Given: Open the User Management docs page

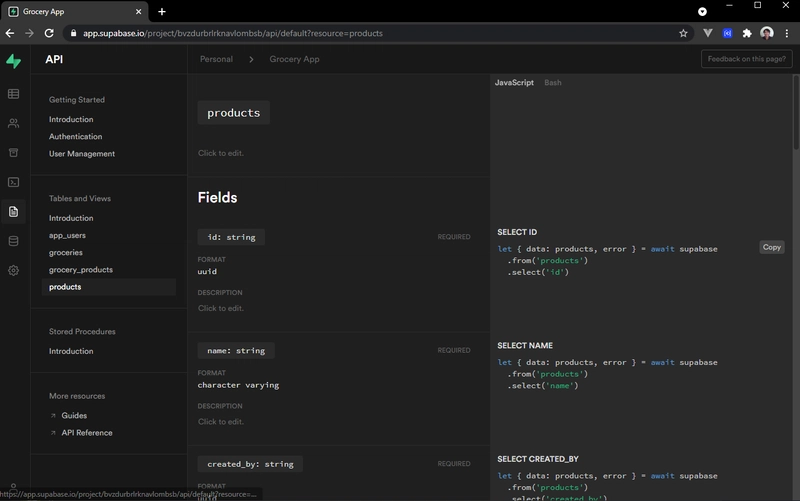Looking at the screenshot, I should tap(82, 154).
